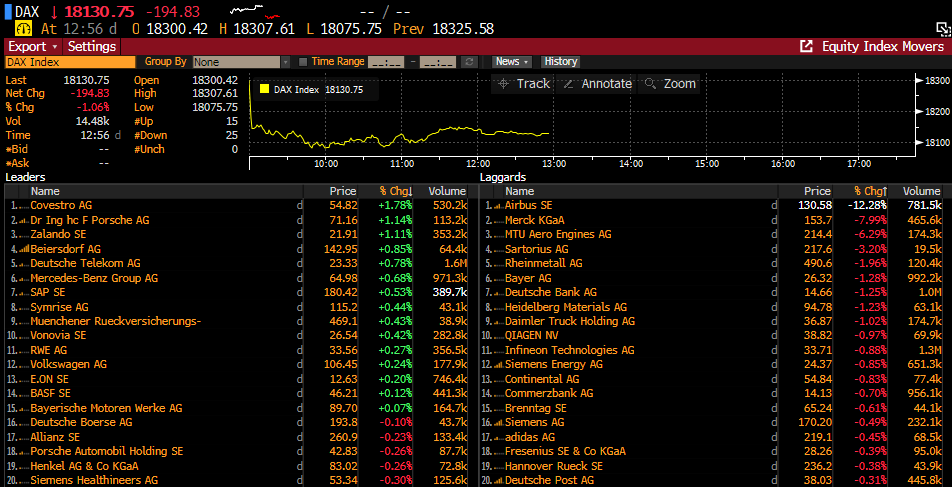Open the News dropdown
Viewport: 952px width, 487px height.
(x=512, y=62)
